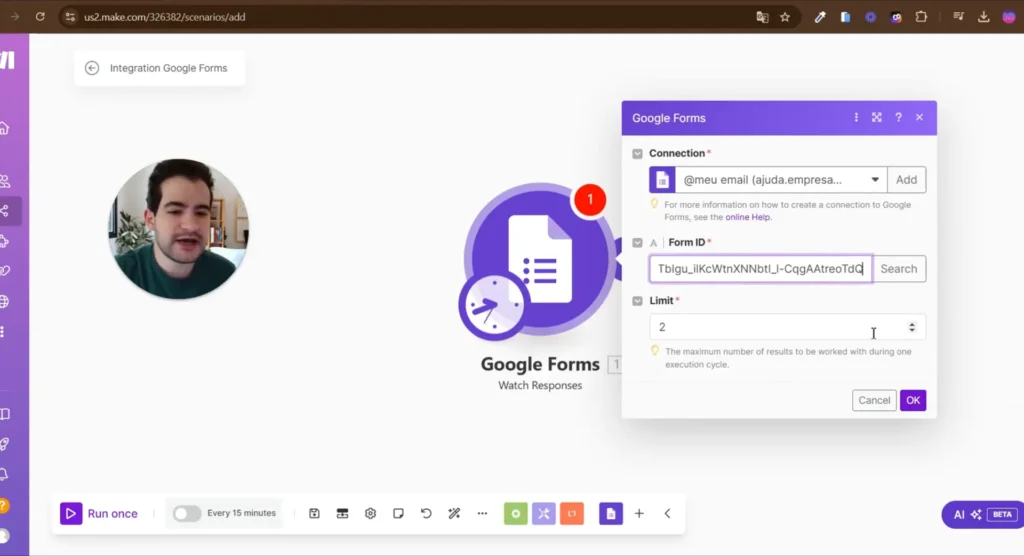The width and height of the screenshot is (1024, 556).
Task: Click the Integration Google Forms scenario title
Action: tap(168, 68)
